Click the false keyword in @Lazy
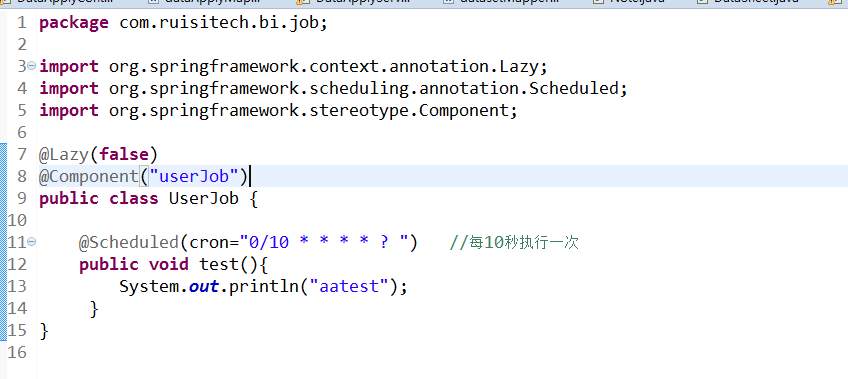The width and height of the screenshot is (848, 379). [123, 155]
